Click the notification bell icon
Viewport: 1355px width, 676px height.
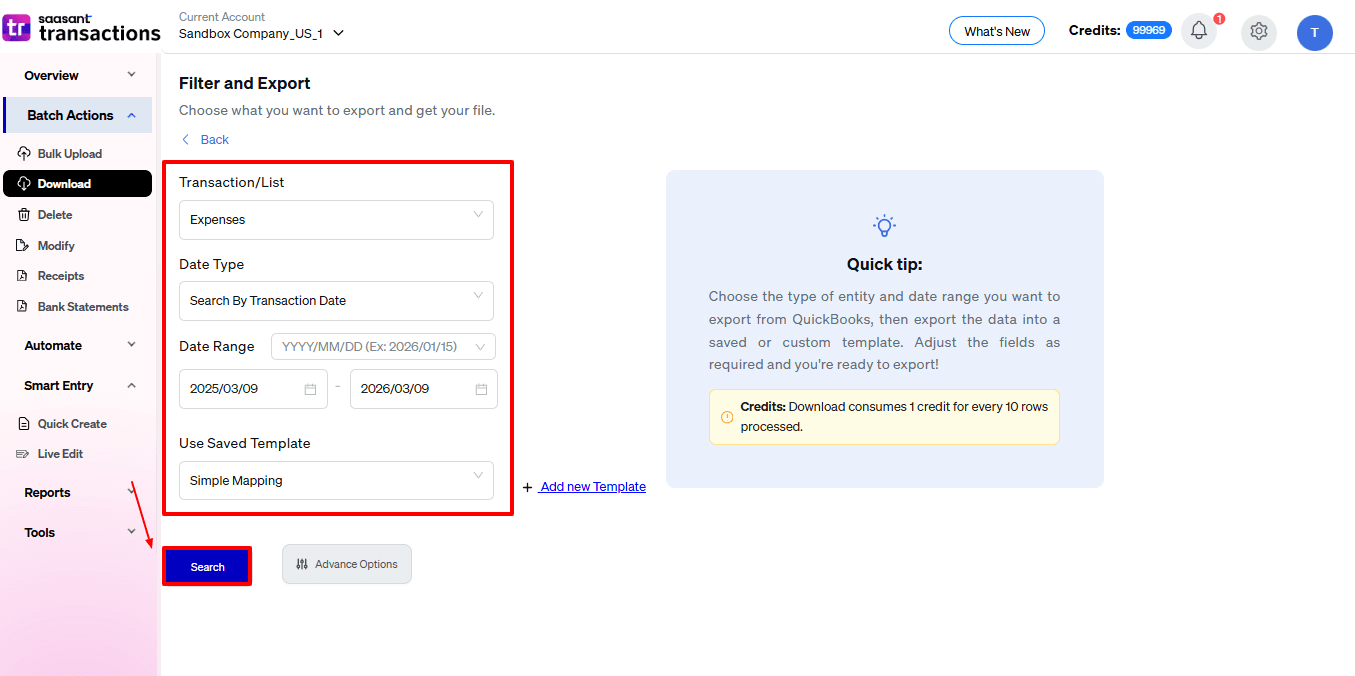pos(1198,31)
